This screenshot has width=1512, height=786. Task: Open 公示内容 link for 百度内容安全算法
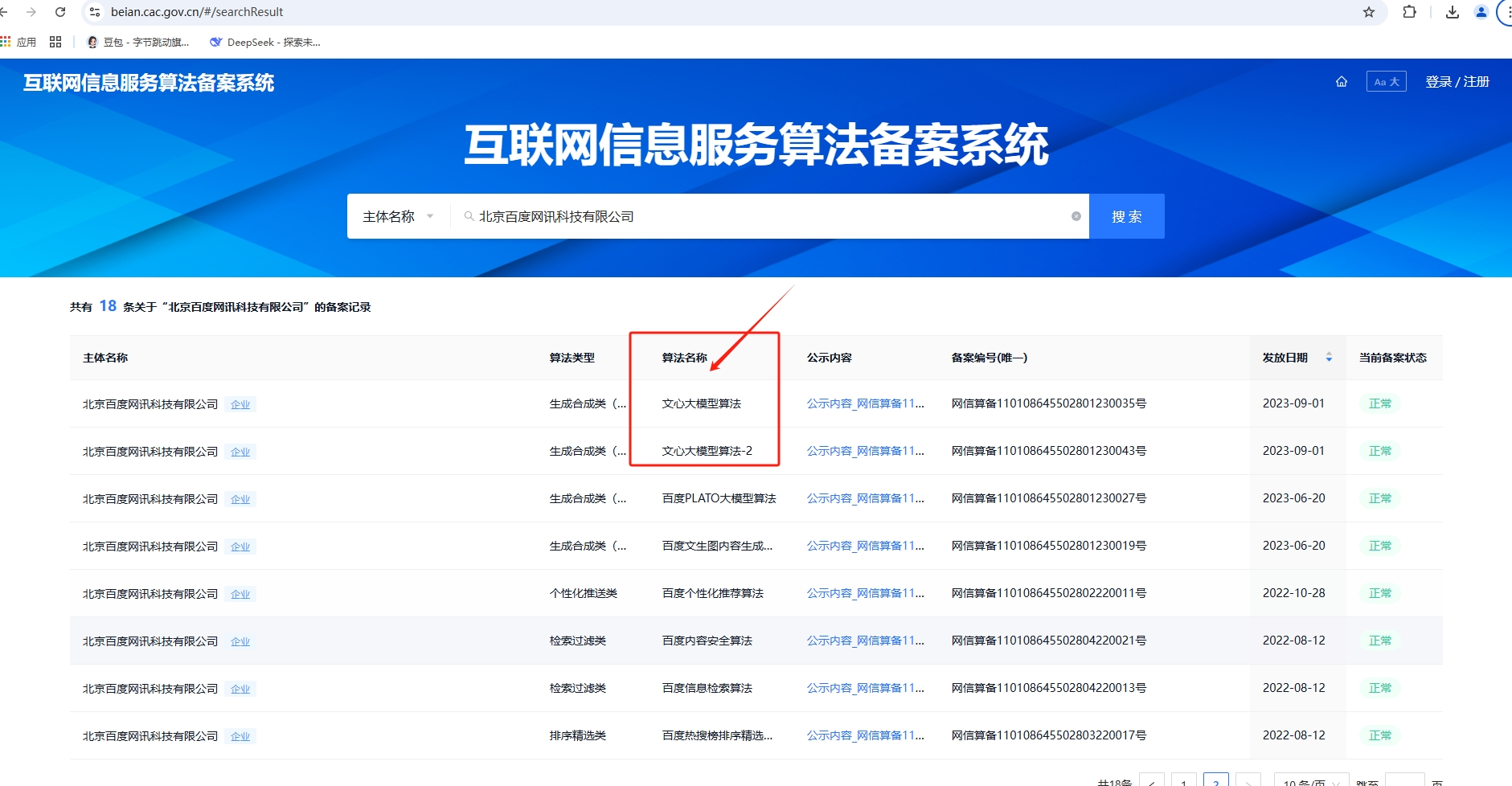[866, 641]
